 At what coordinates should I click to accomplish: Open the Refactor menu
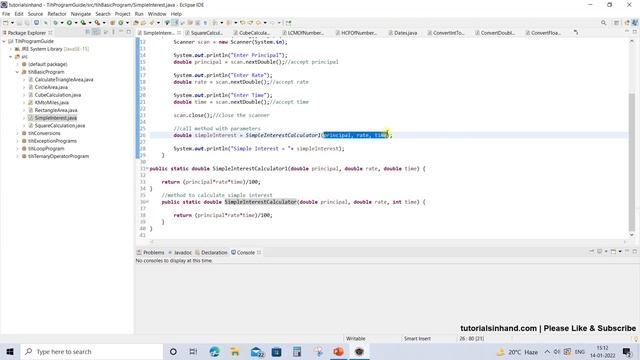(x=57, y=14)
